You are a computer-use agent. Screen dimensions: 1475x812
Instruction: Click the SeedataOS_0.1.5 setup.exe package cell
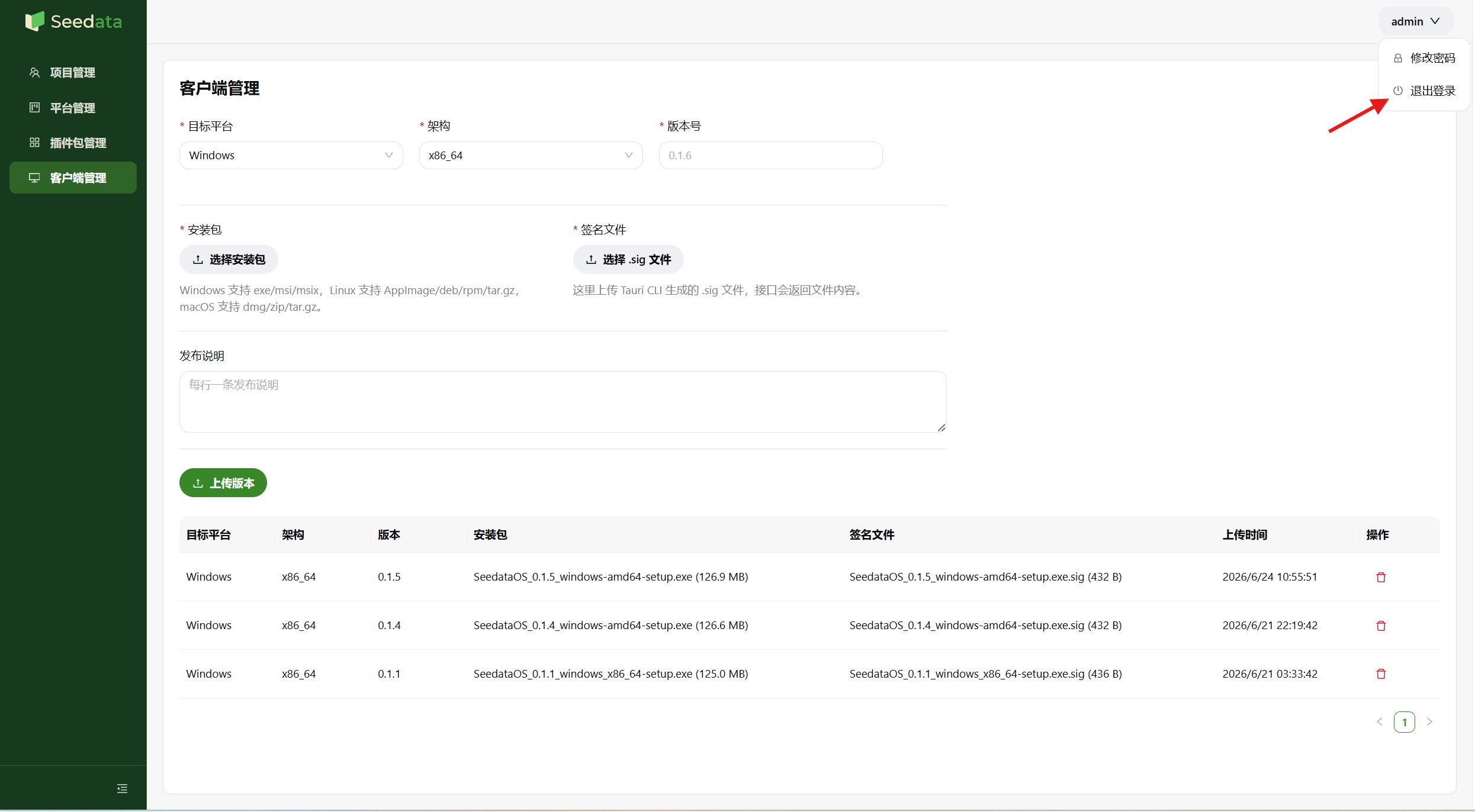610,577
